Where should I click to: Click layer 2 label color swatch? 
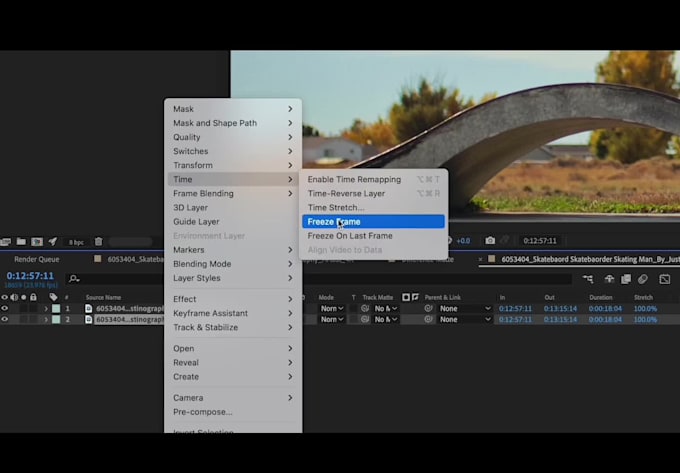[56, 320]
